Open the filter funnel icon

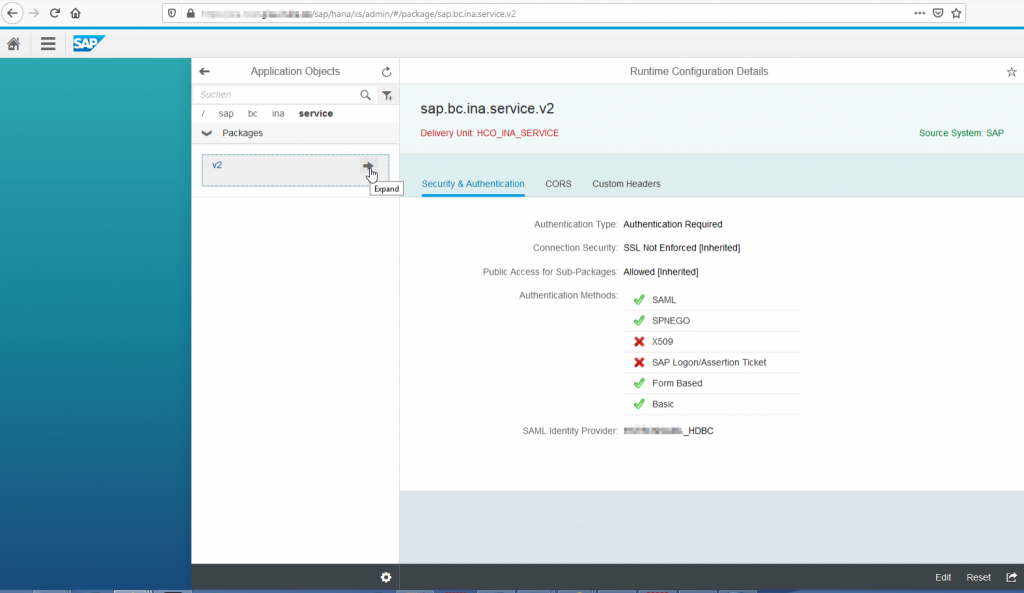point(387,95)
